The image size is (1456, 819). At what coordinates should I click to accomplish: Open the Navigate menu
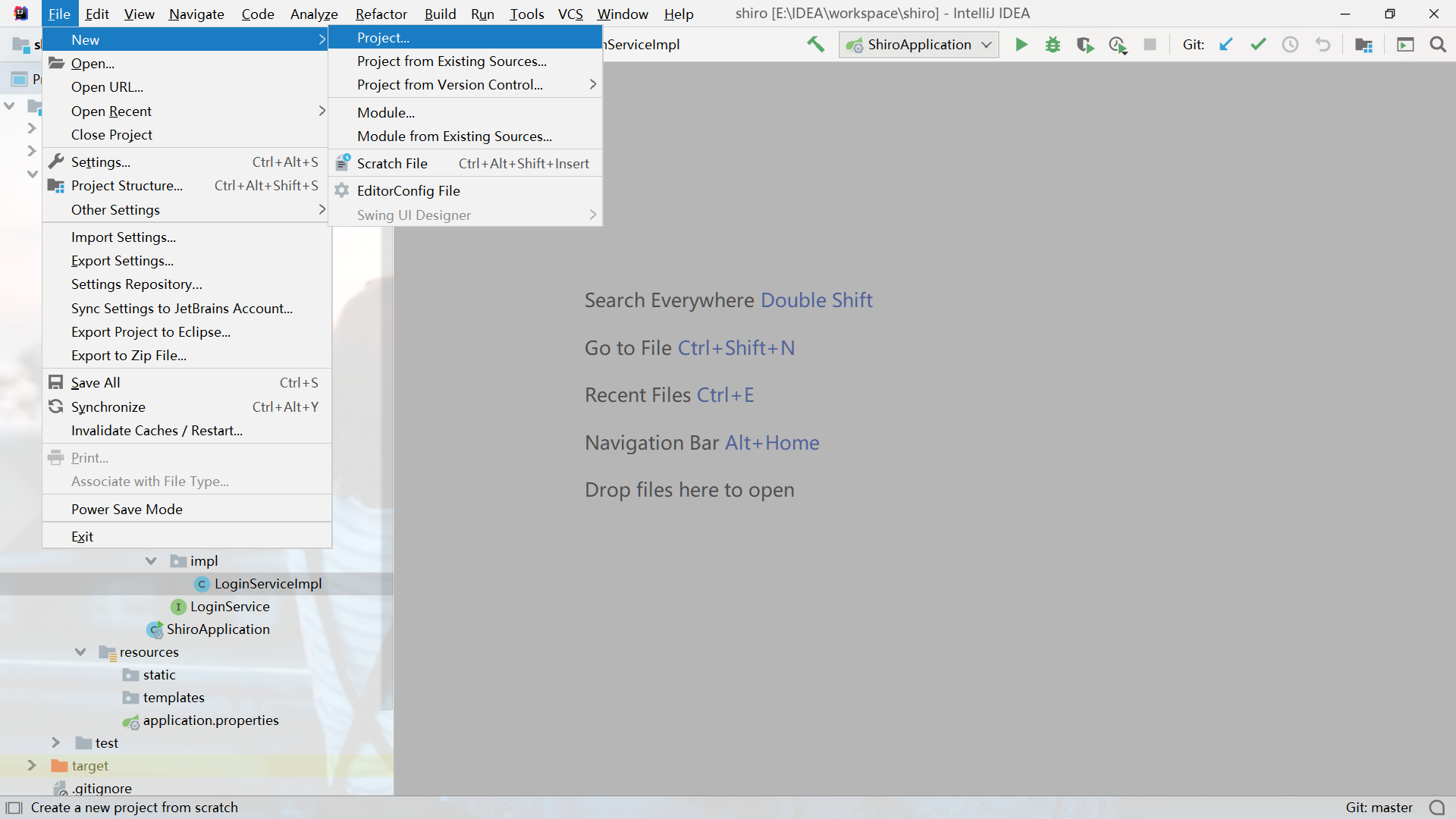pyautogui.click(x=196, y=14)
